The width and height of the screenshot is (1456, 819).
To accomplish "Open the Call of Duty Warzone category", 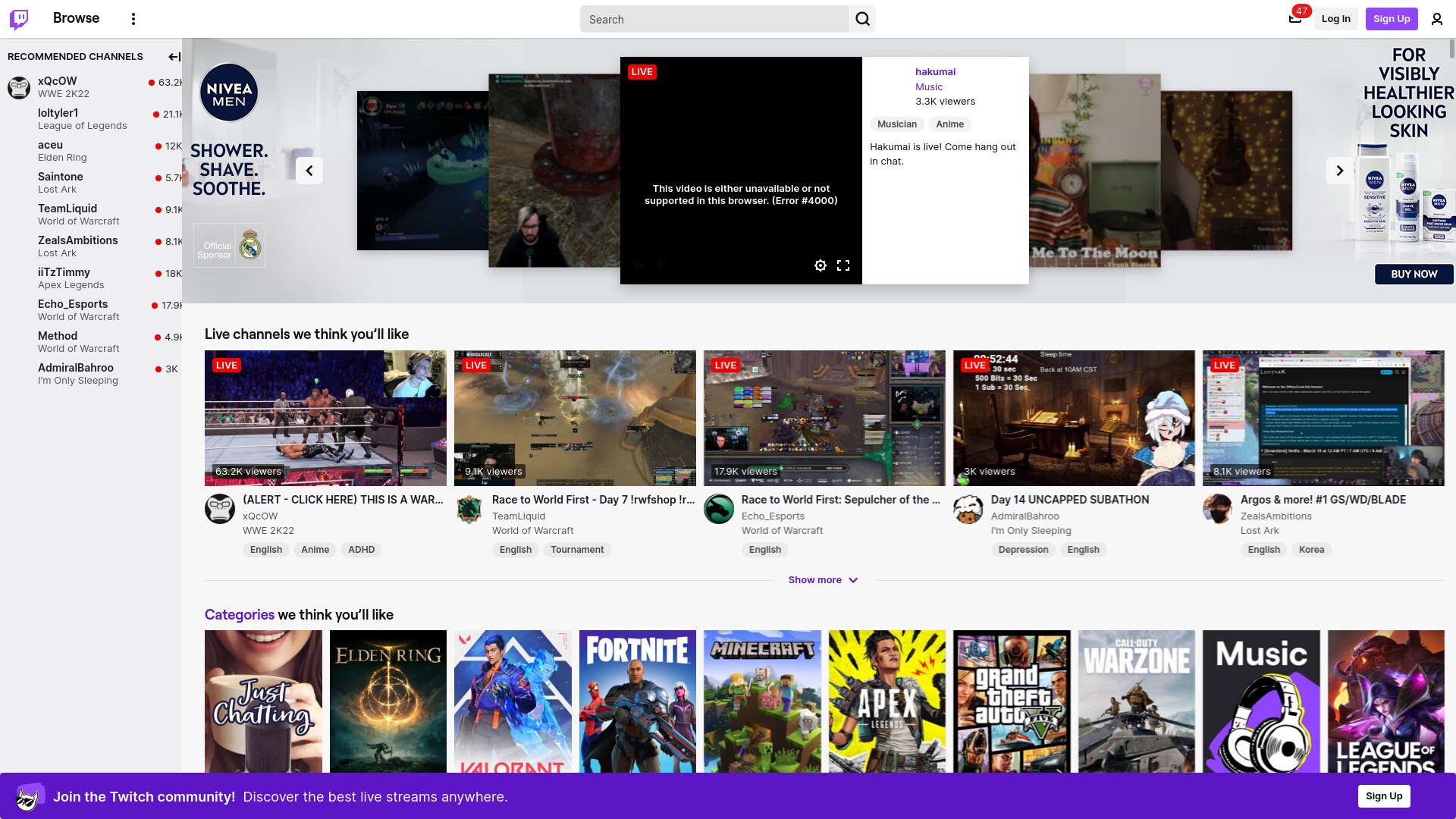I will coord(1137,701).
